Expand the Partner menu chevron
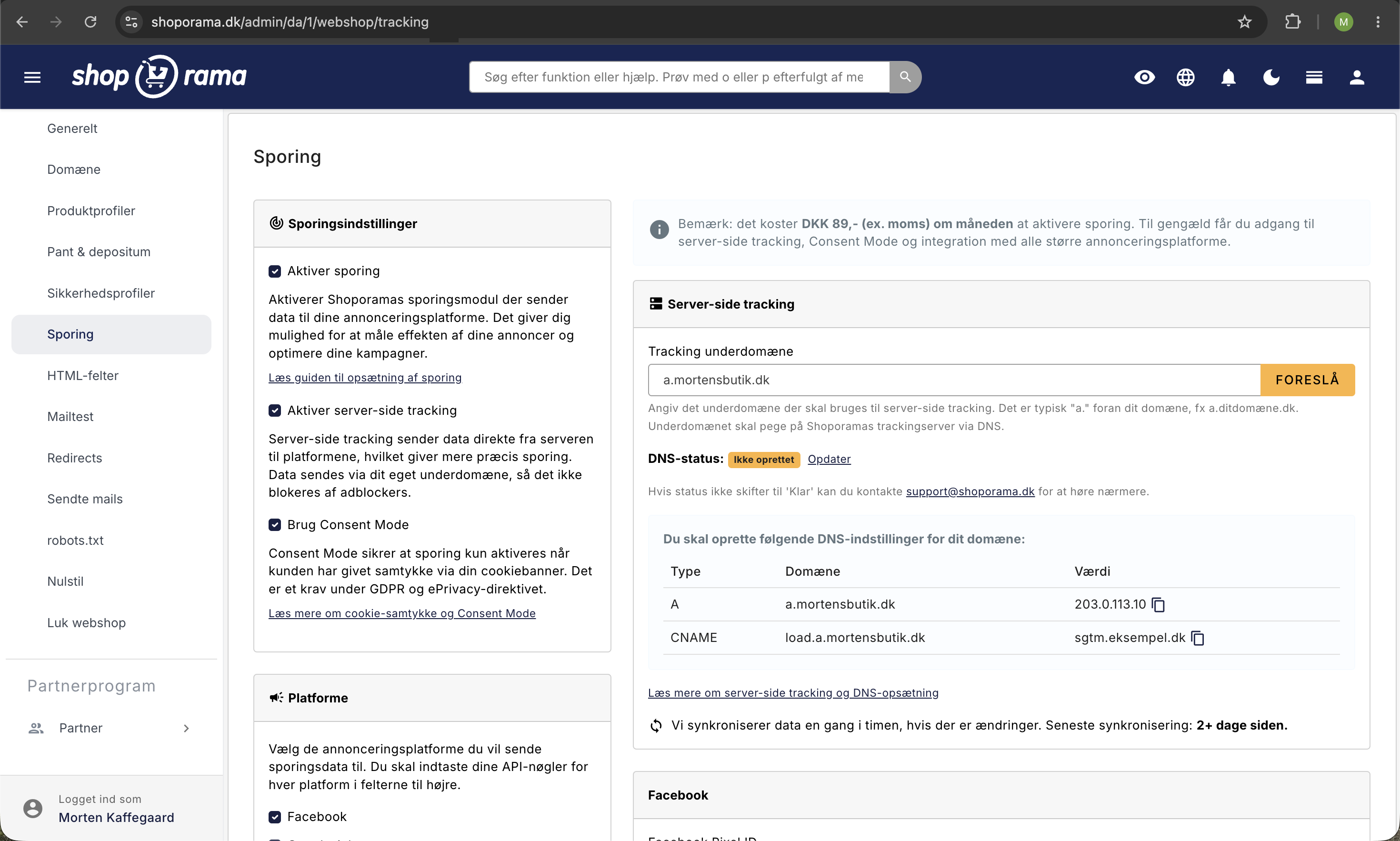1400x841 pixels. click(186, 728)
